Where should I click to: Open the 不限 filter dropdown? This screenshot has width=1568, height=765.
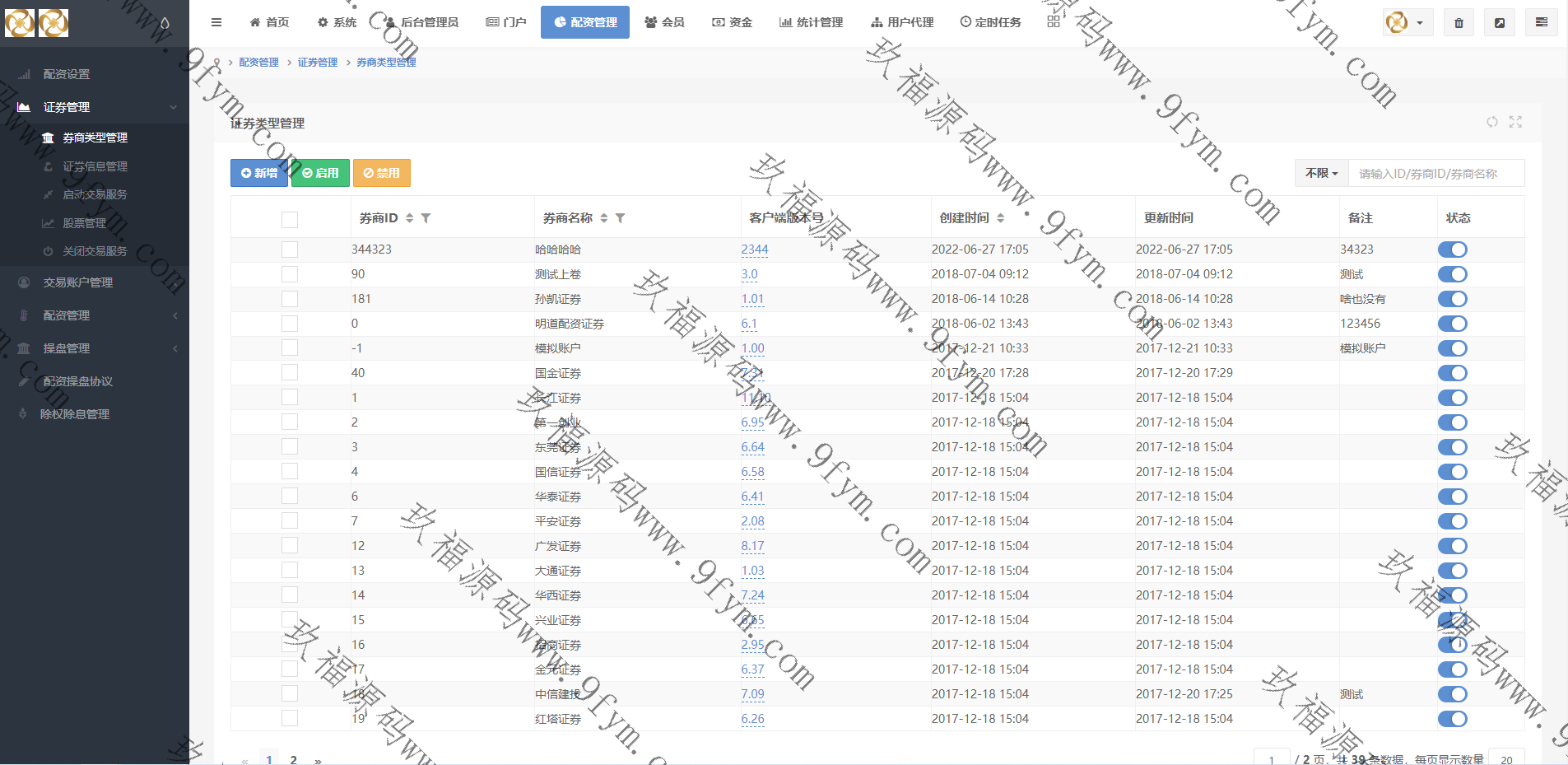pyautogui.click(x=1321, y=174)
